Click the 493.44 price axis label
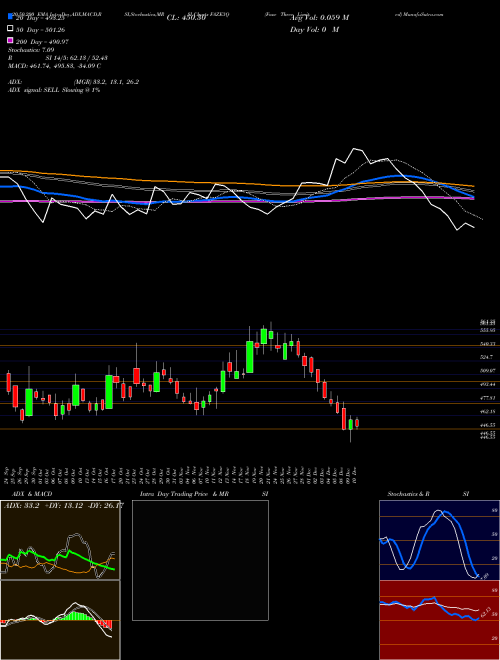This screenshot has height=660, width=500. click(x=489, y=384)
